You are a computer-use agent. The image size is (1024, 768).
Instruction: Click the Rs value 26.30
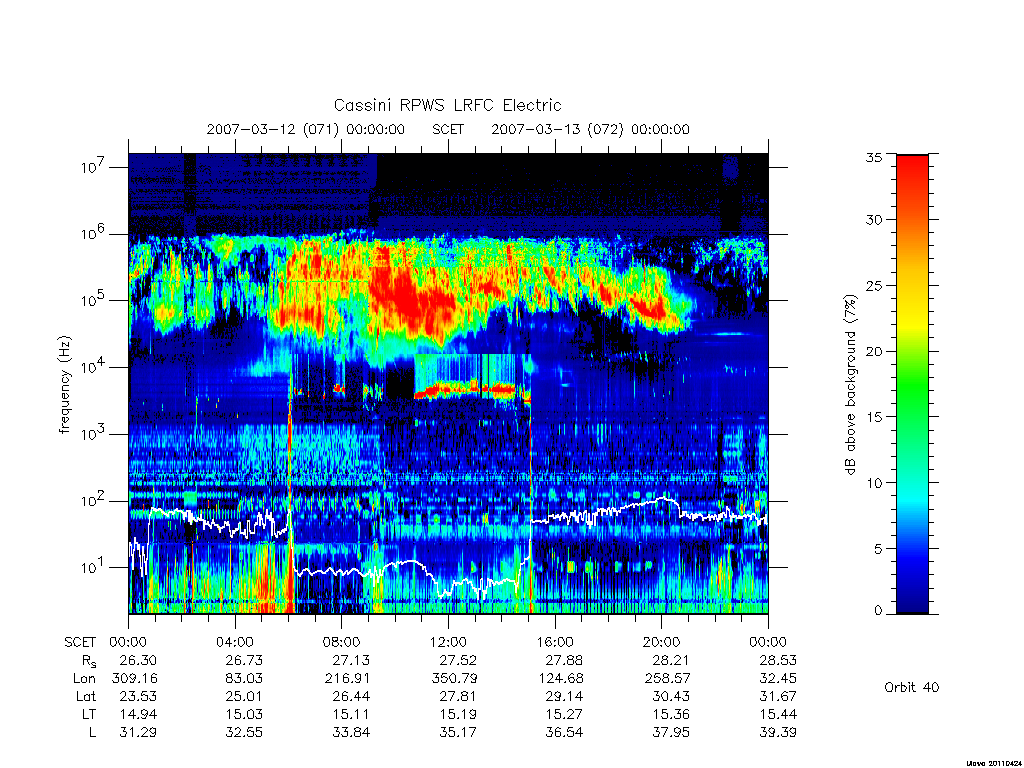tap(138, 660)
